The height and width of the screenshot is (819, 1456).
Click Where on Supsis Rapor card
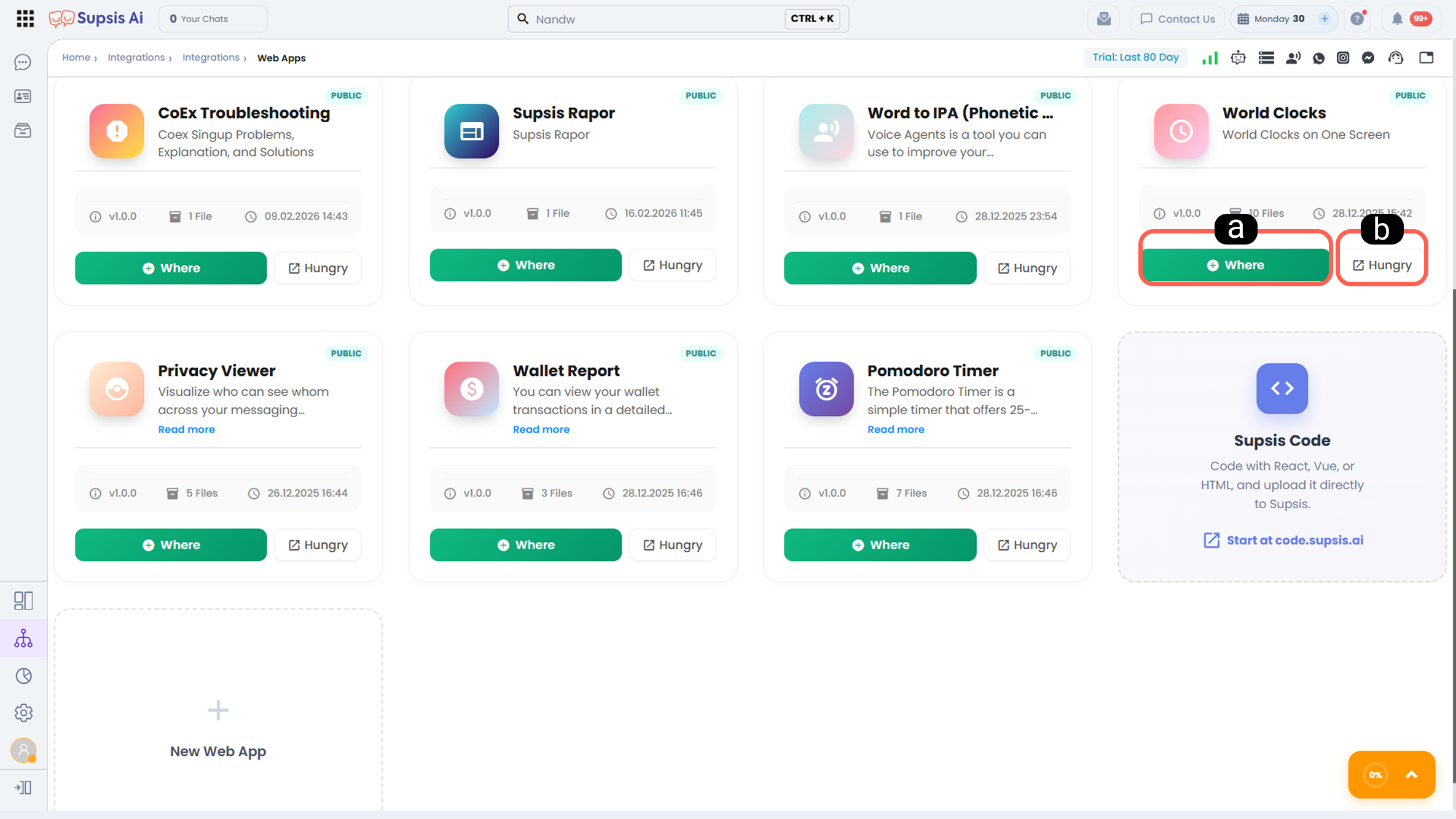coord(526,265)
